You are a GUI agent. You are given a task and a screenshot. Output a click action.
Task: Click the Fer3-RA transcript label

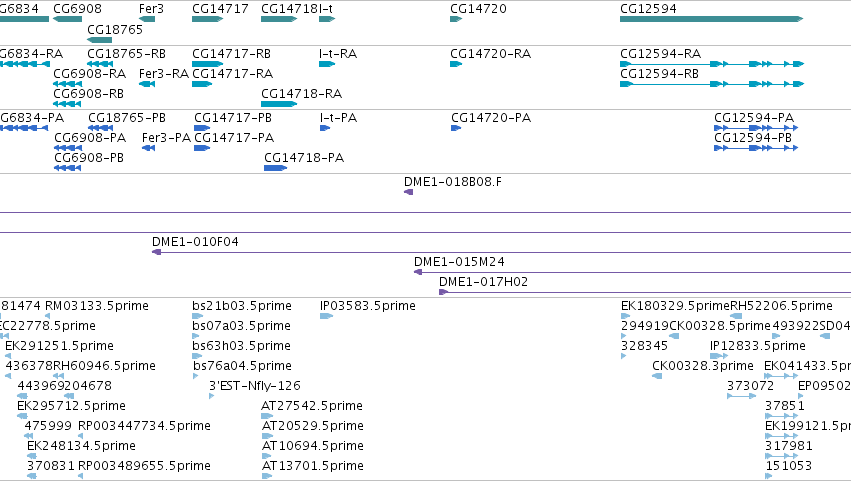(164, 74)
